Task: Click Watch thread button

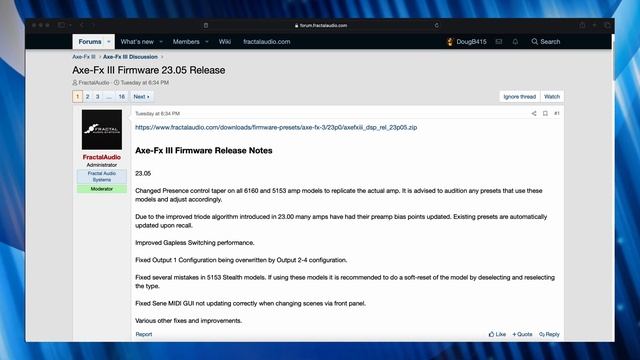Action: tap(552, 97)
